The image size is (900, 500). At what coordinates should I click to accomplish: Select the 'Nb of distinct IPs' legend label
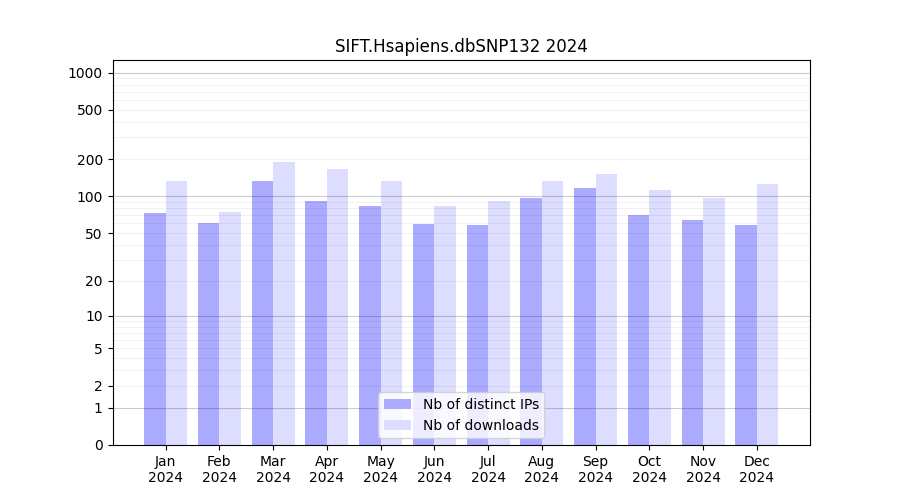click(x=480, y=404)
